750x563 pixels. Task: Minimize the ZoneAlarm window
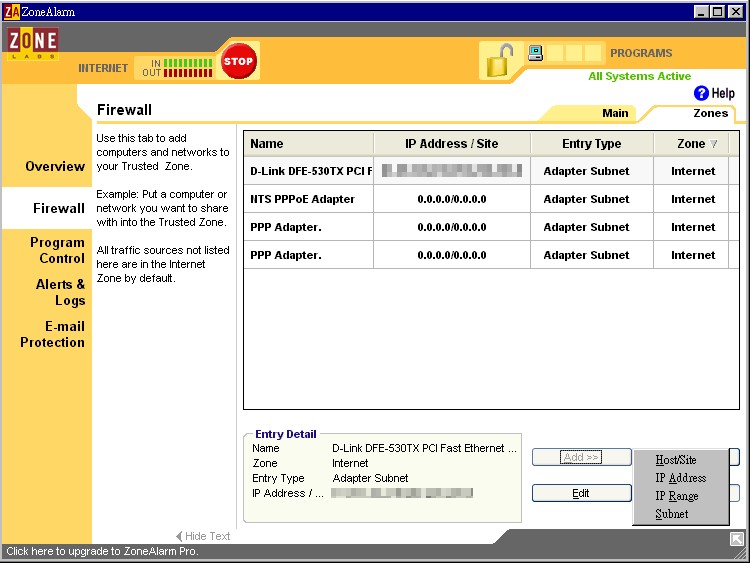701,12
